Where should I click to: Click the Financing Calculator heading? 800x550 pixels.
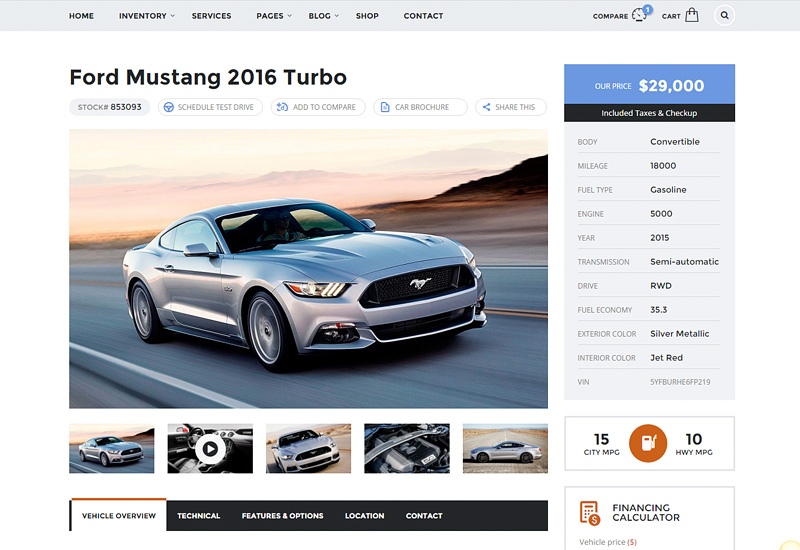pos(646,513)
